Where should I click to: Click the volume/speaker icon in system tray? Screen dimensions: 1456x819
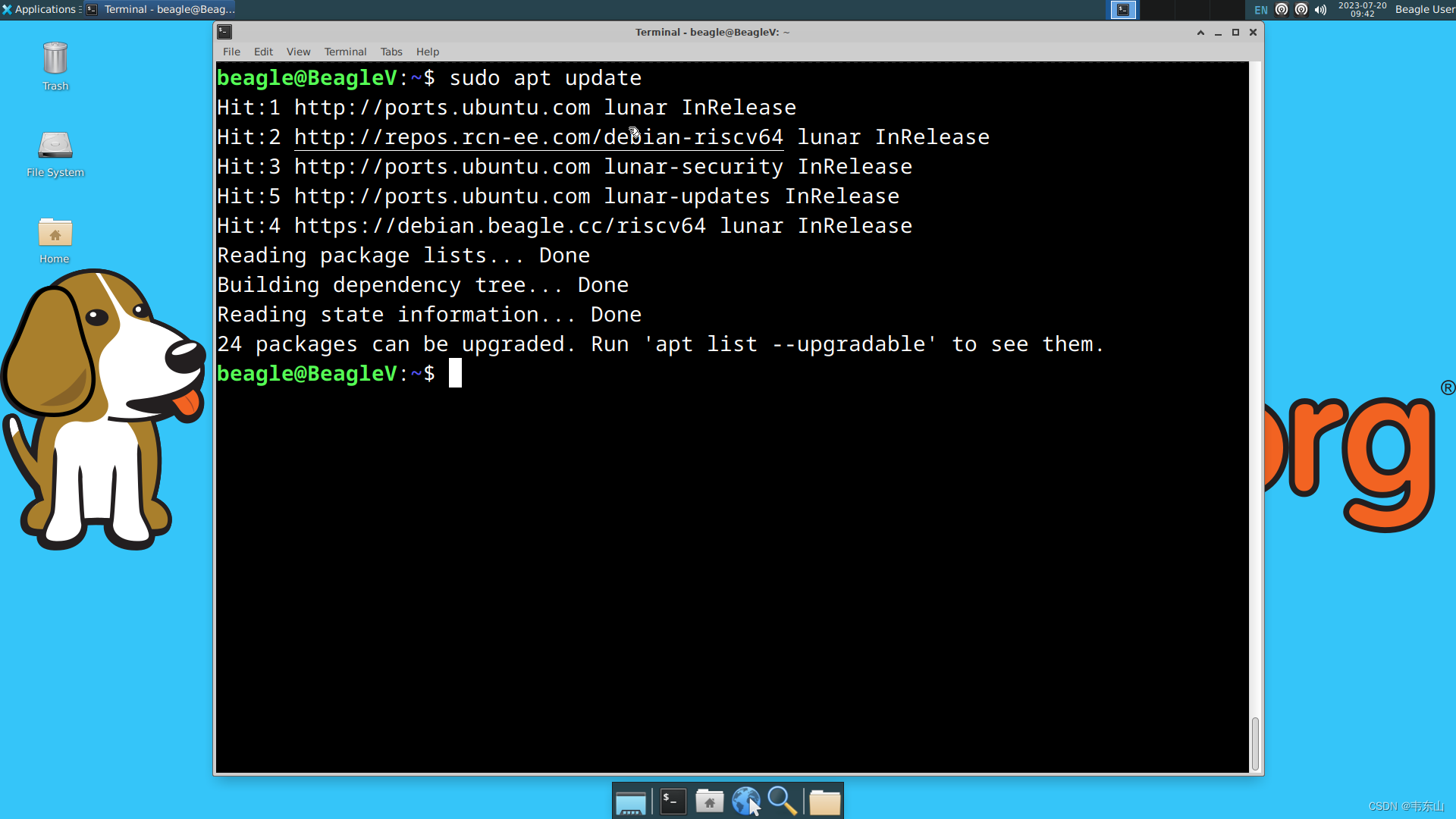pyautogui.click(x=1320, y=9)
